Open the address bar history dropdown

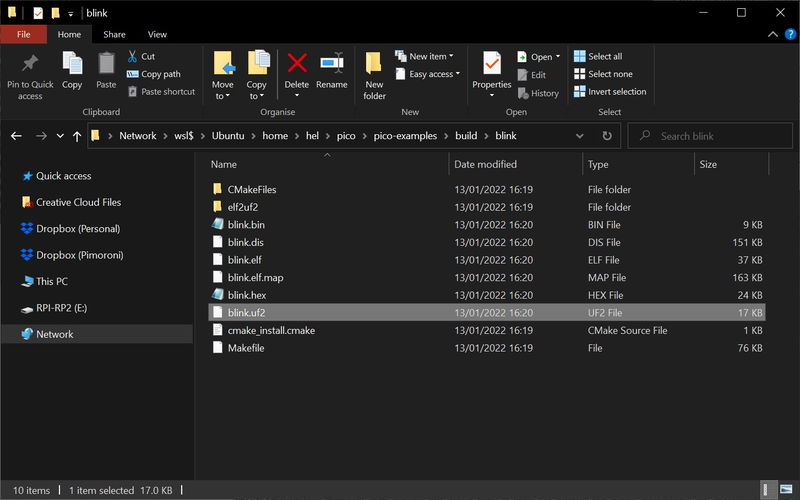(580, 136)
